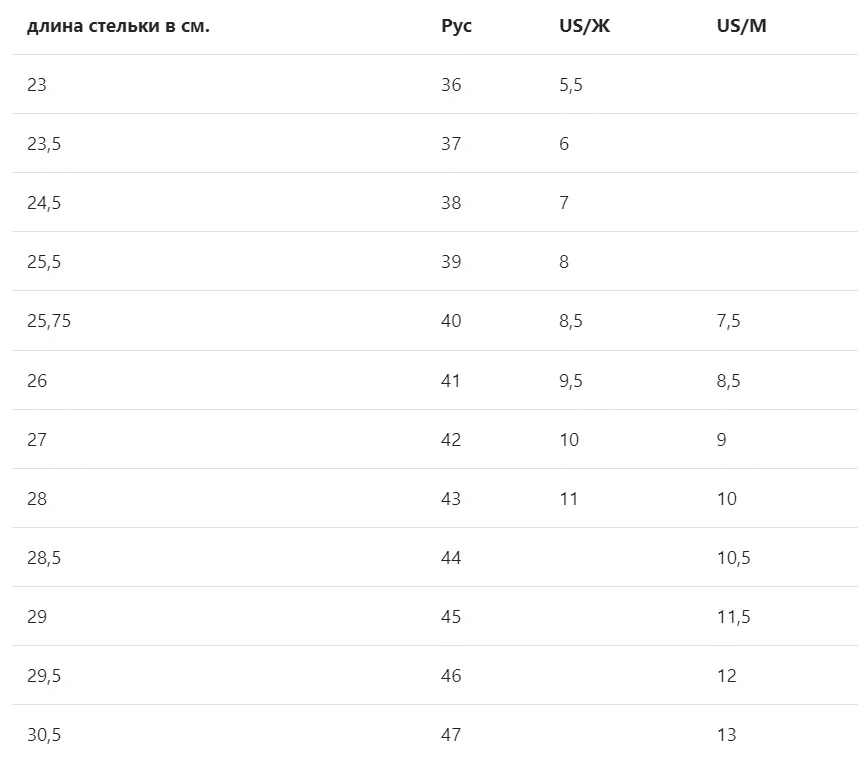The width and height of the screenshot is (867, 762).
Task: Select Russian size 42 cell
Action: 451,440
